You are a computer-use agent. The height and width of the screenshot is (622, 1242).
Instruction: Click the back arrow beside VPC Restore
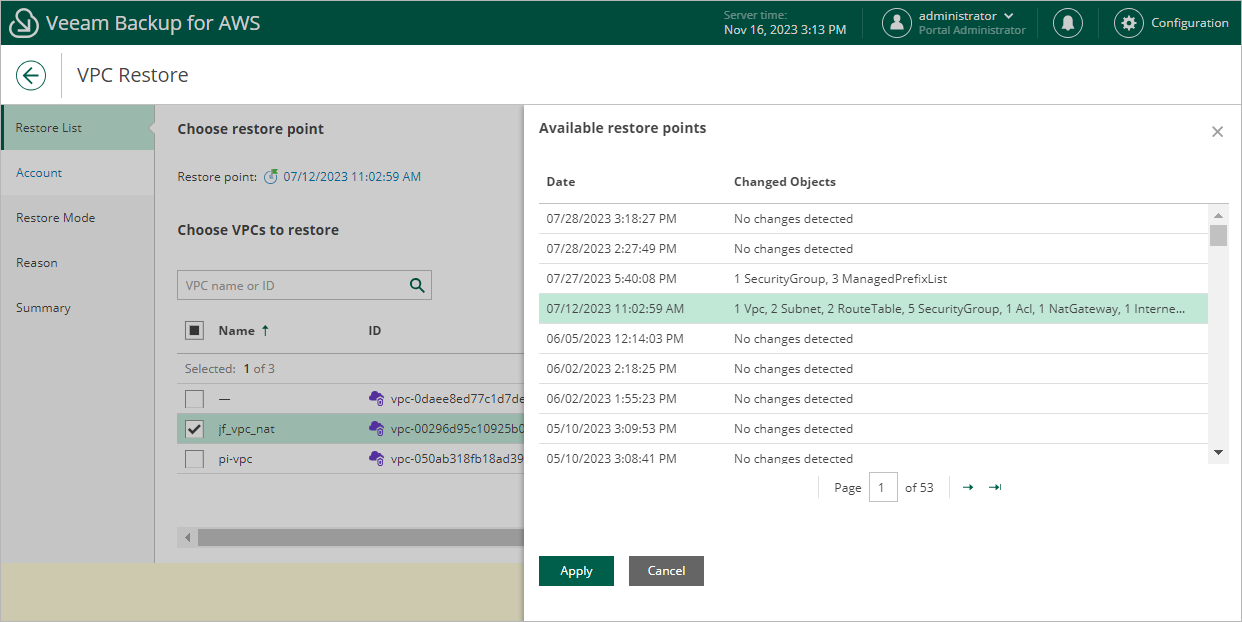(x=31, y=75)
